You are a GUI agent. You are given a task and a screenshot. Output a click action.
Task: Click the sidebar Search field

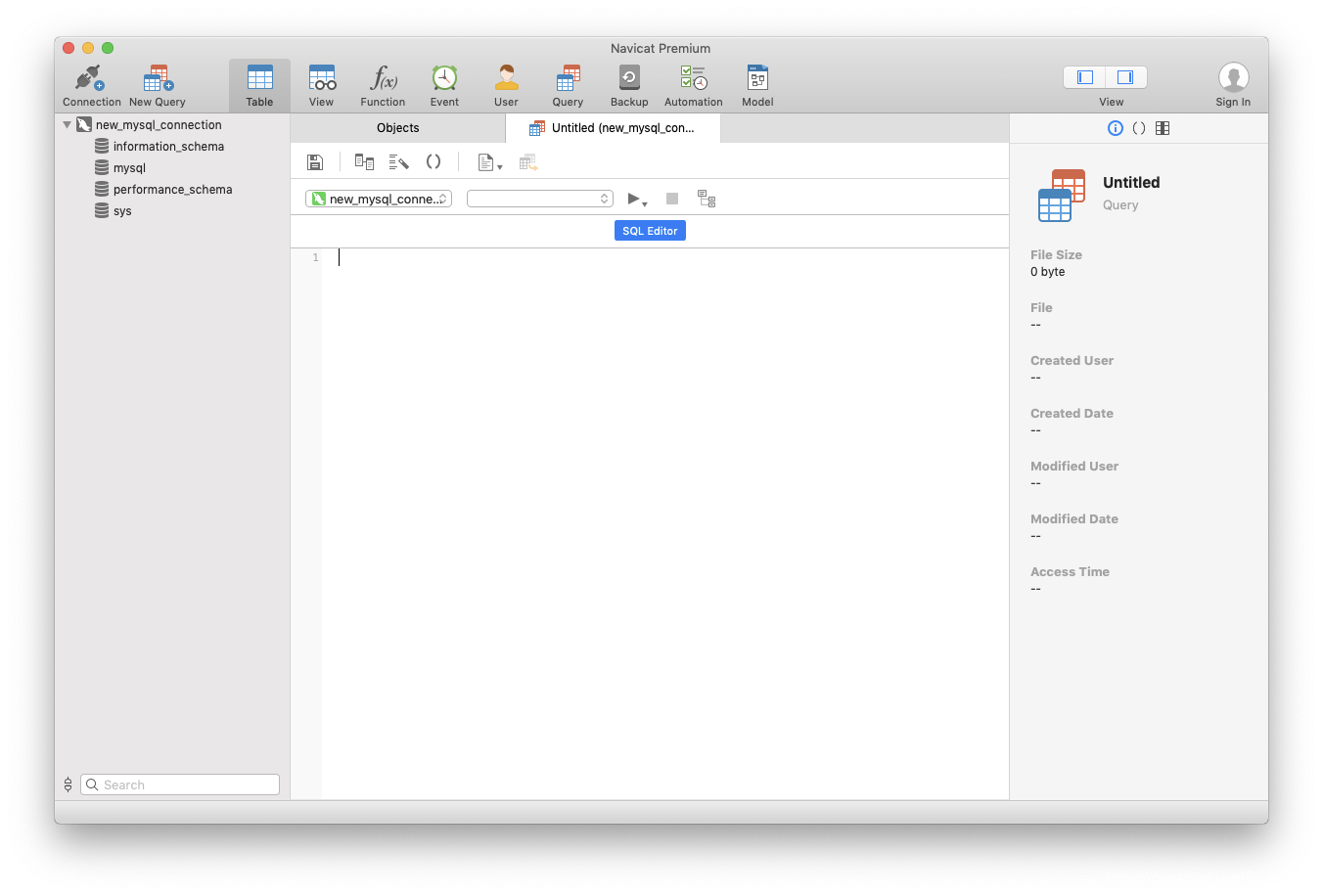(x=180, y=784)
